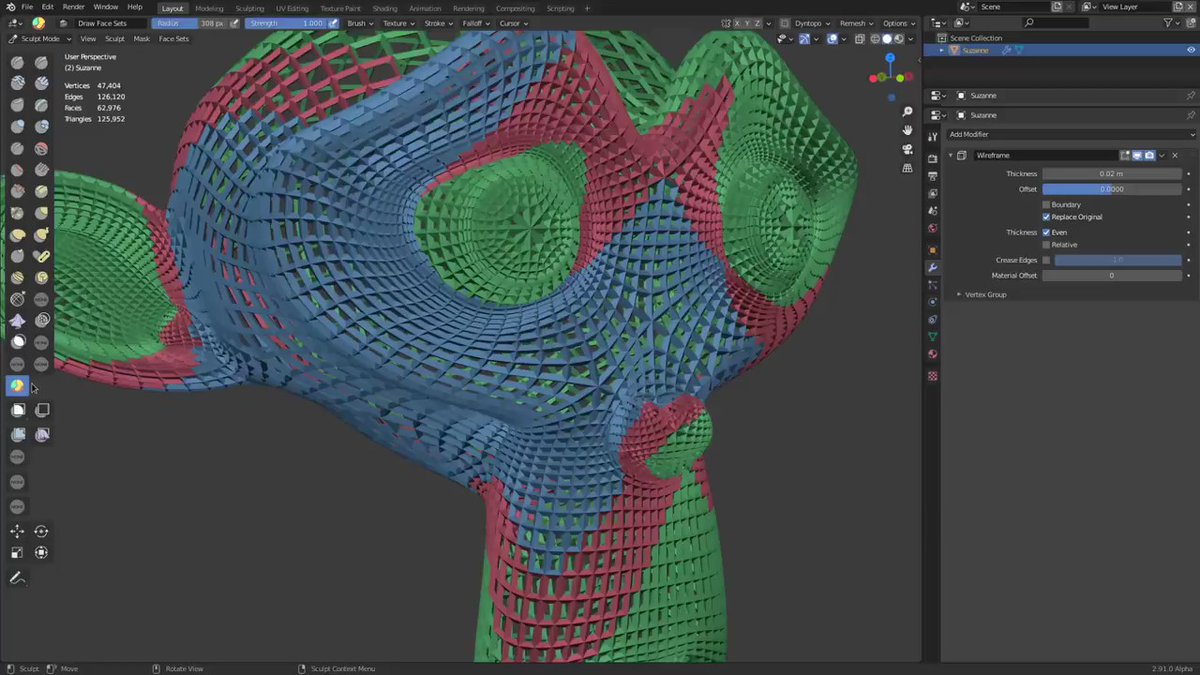Viewport: 1200px width, 675px height.
Task: Toggle Wireframe modifier render visibility
Action: 1149,155
